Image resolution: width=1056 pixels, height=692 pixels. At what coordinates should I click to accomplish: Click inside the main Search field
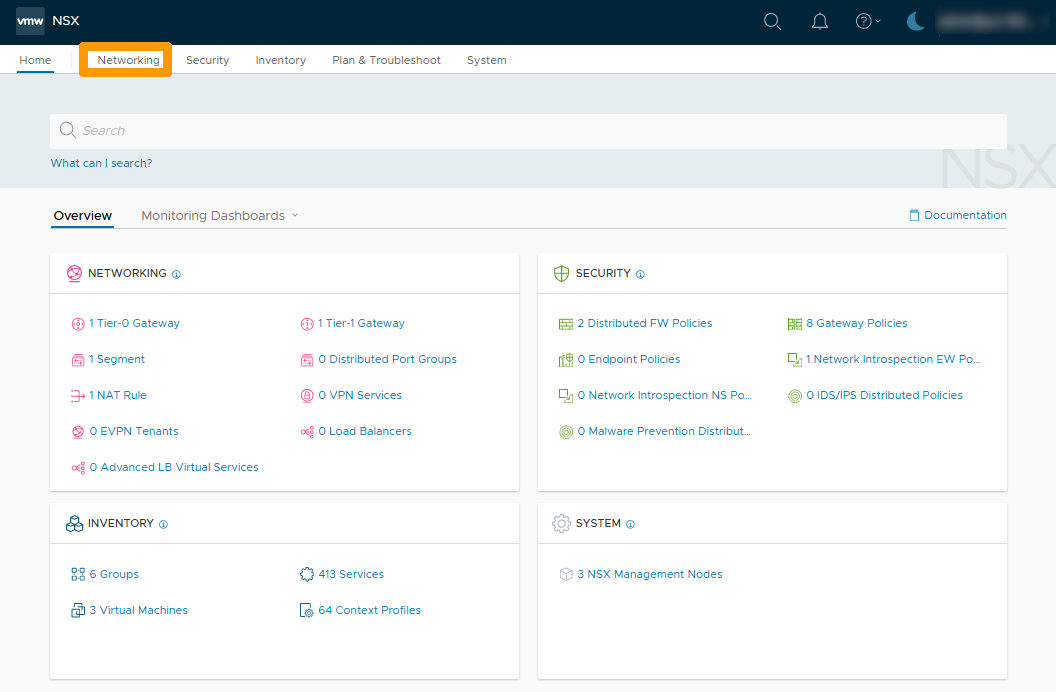pos(528,131)
